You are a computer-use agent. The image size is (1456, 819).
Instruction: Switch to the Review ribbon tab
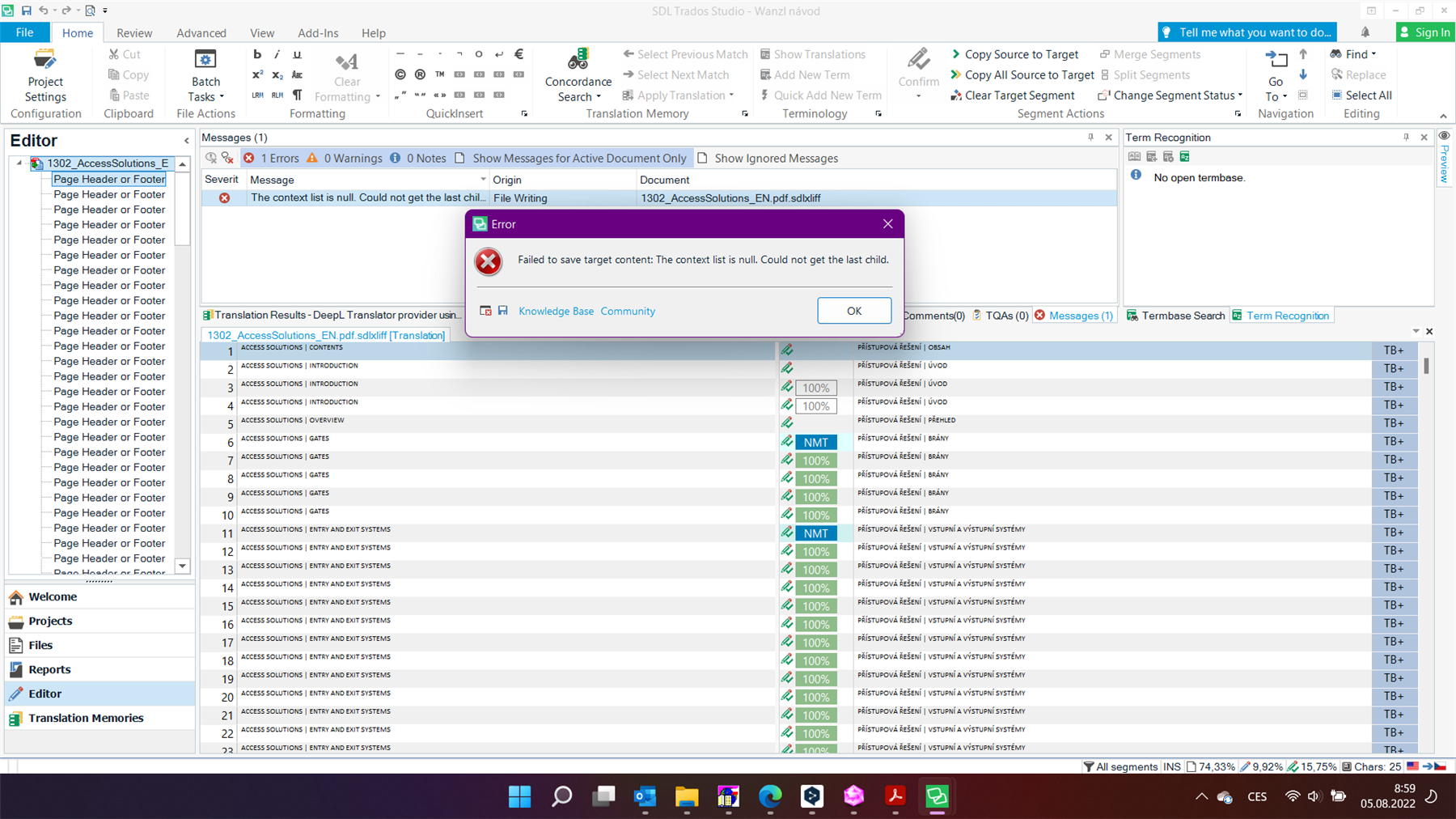(x=134, y=32)
